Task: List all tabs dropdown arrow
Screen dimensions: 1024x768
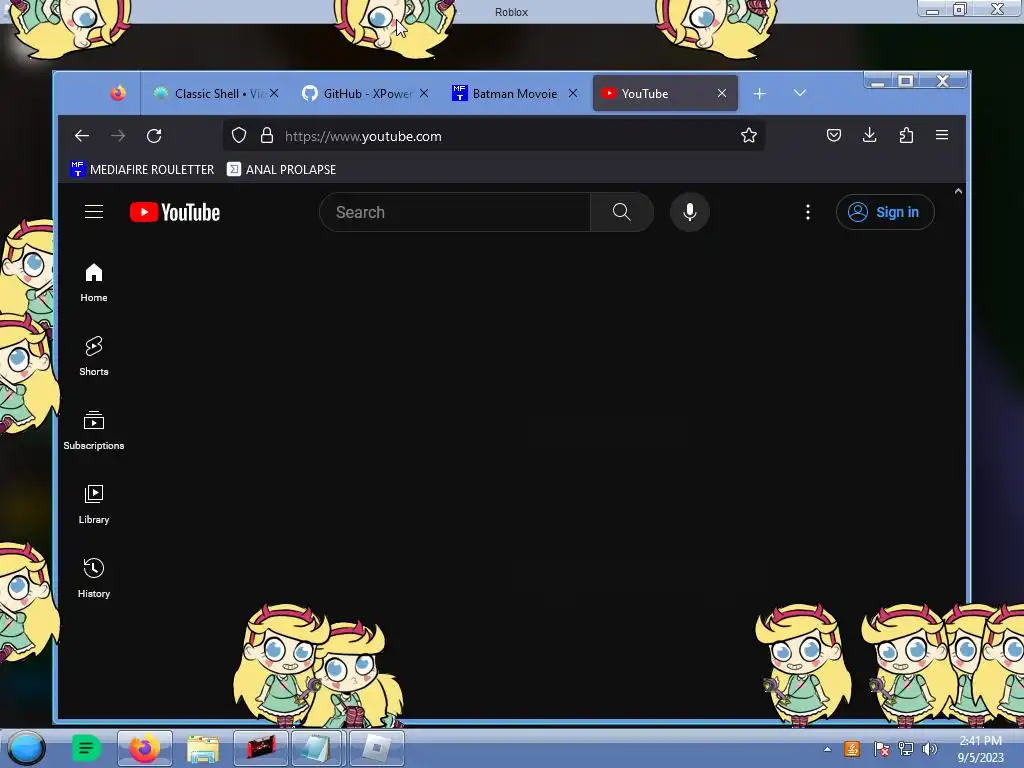Action: (x=800, y=93)
